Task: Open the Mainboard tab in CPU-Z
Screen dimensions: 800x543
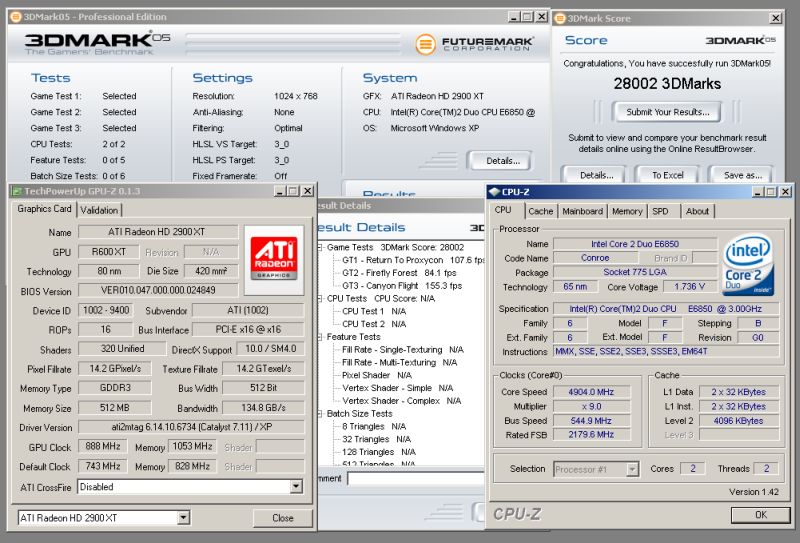Action: point(582,211)
